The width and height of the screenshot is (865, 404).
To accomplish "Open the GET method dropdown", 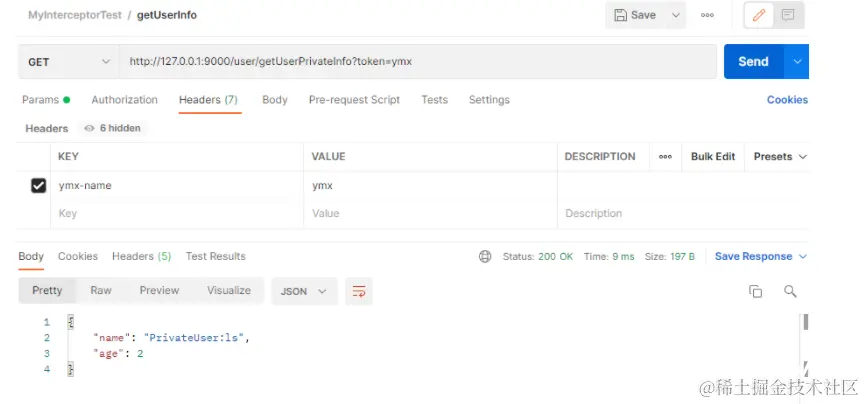I will click(68, 62).
